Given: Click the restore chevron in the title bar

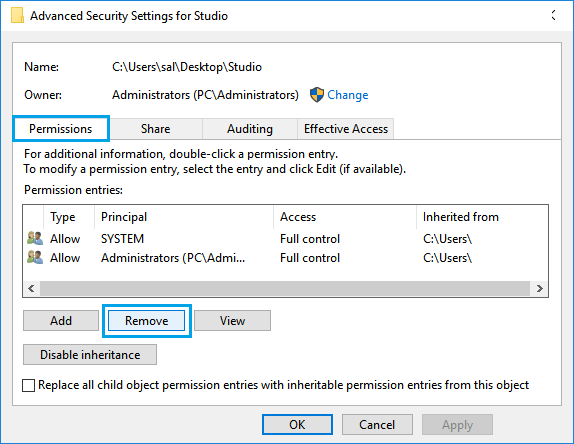Looking at the screenshot, I should 554,15.
